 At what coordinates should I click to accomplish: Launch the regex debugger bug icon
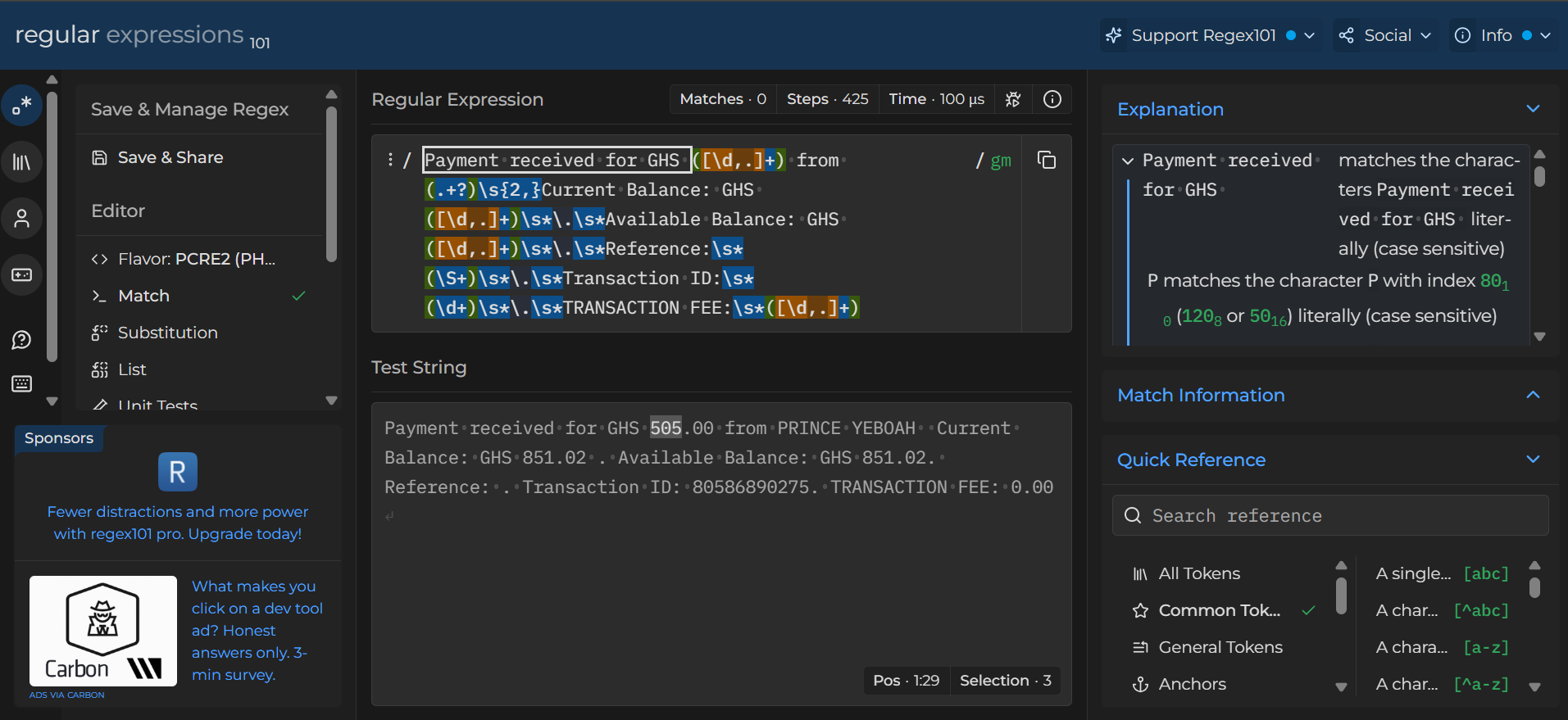tap(1013, 99)
